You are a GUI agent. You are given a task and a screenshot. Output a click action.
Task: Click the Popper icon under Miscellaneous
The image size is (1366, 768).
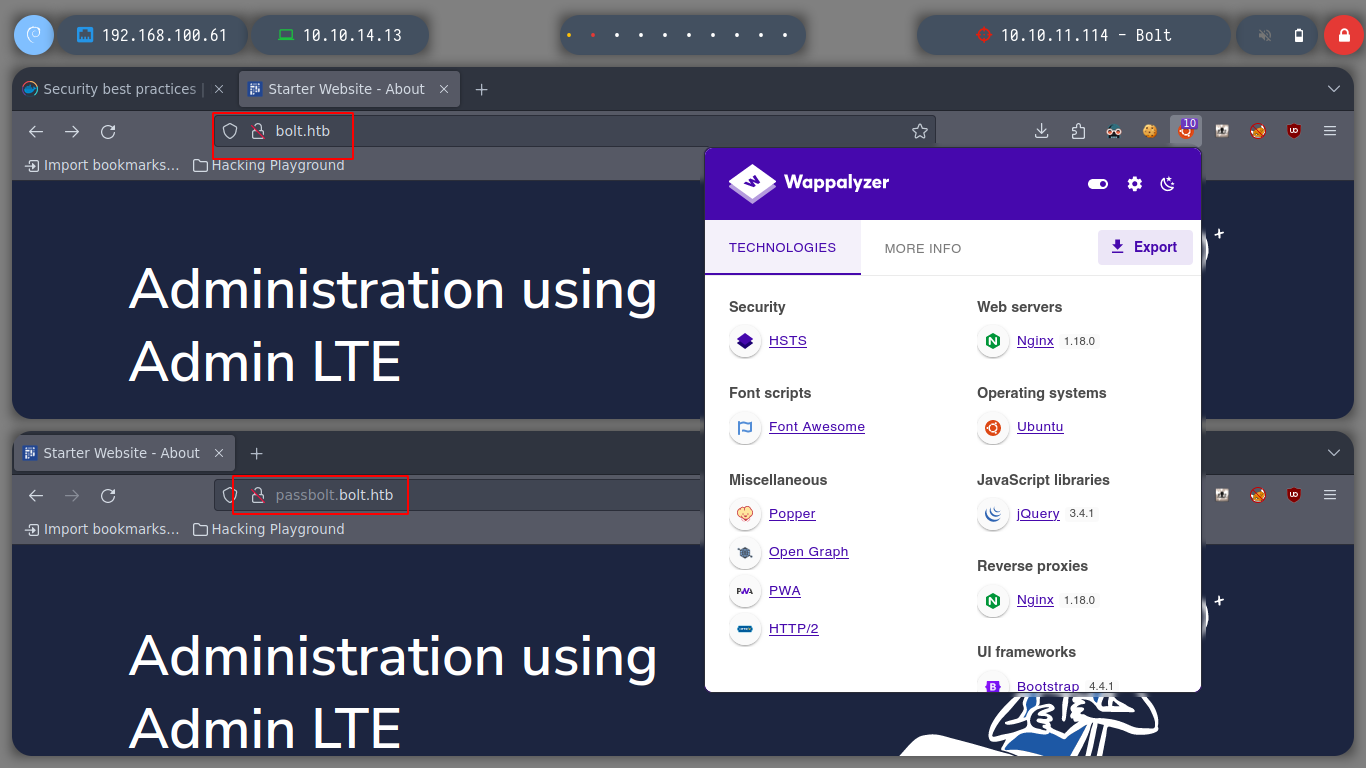pos(745,514)
